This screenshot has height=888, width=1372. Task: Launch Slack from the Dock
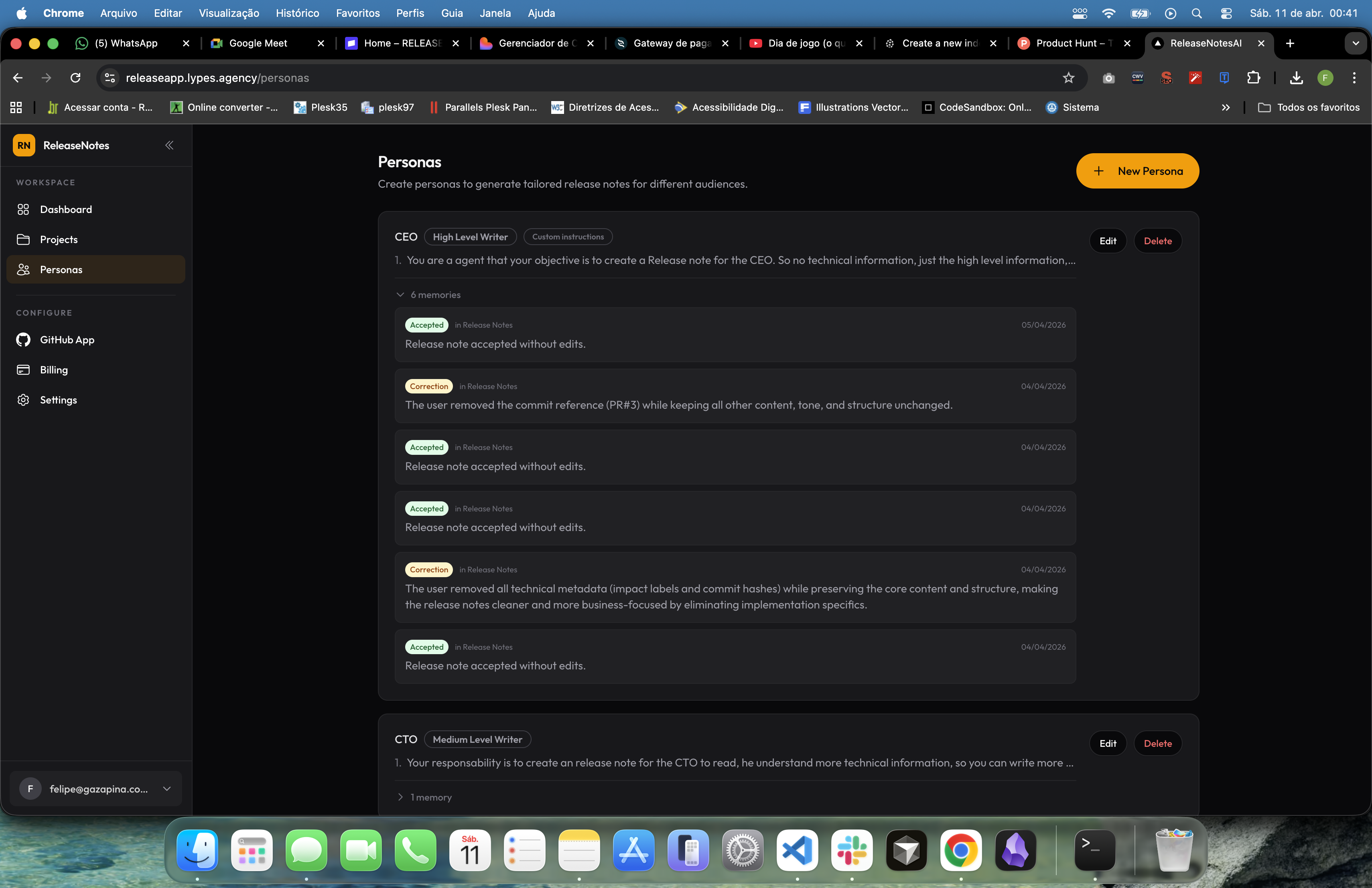(851, 851)
